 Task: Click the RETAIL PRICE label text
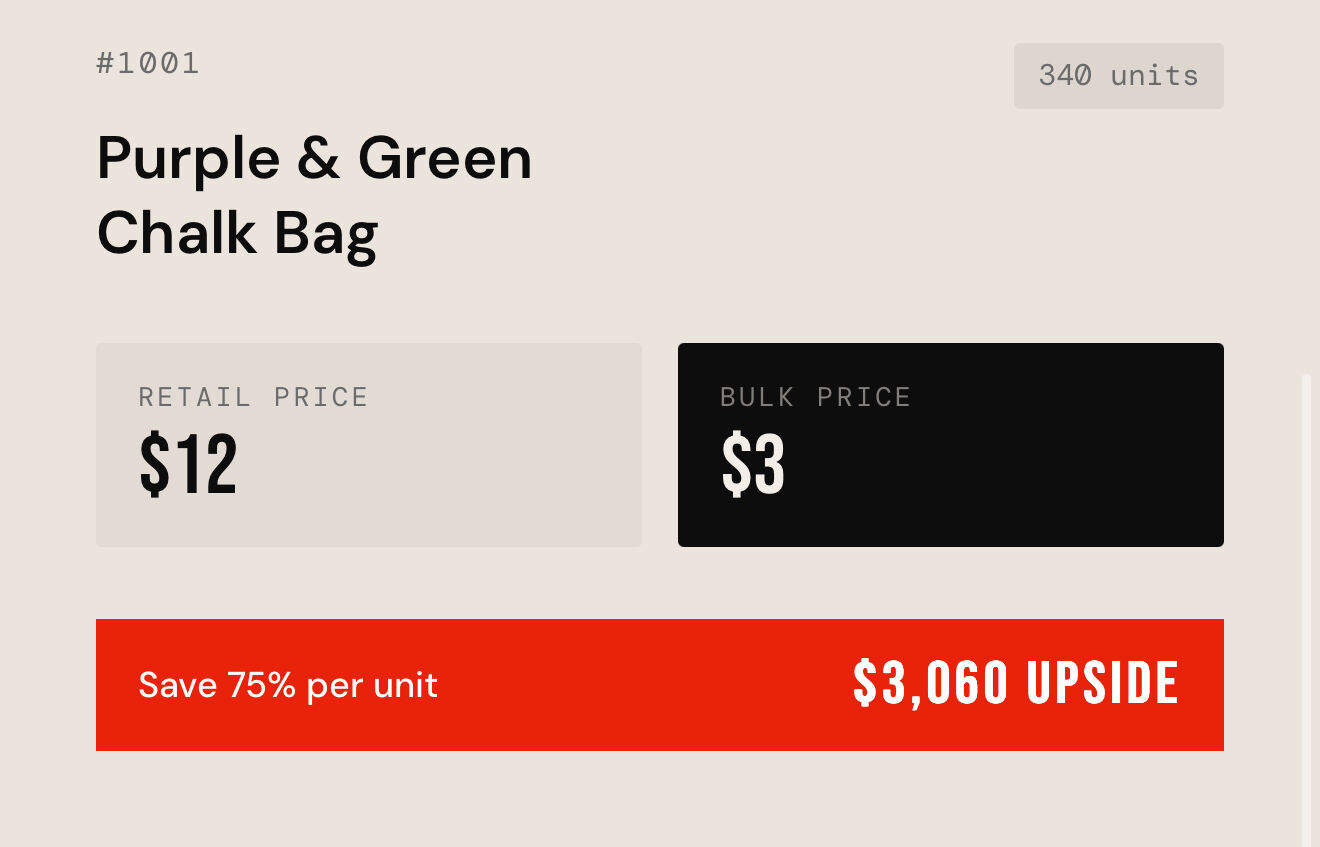(x=253, y=397)
